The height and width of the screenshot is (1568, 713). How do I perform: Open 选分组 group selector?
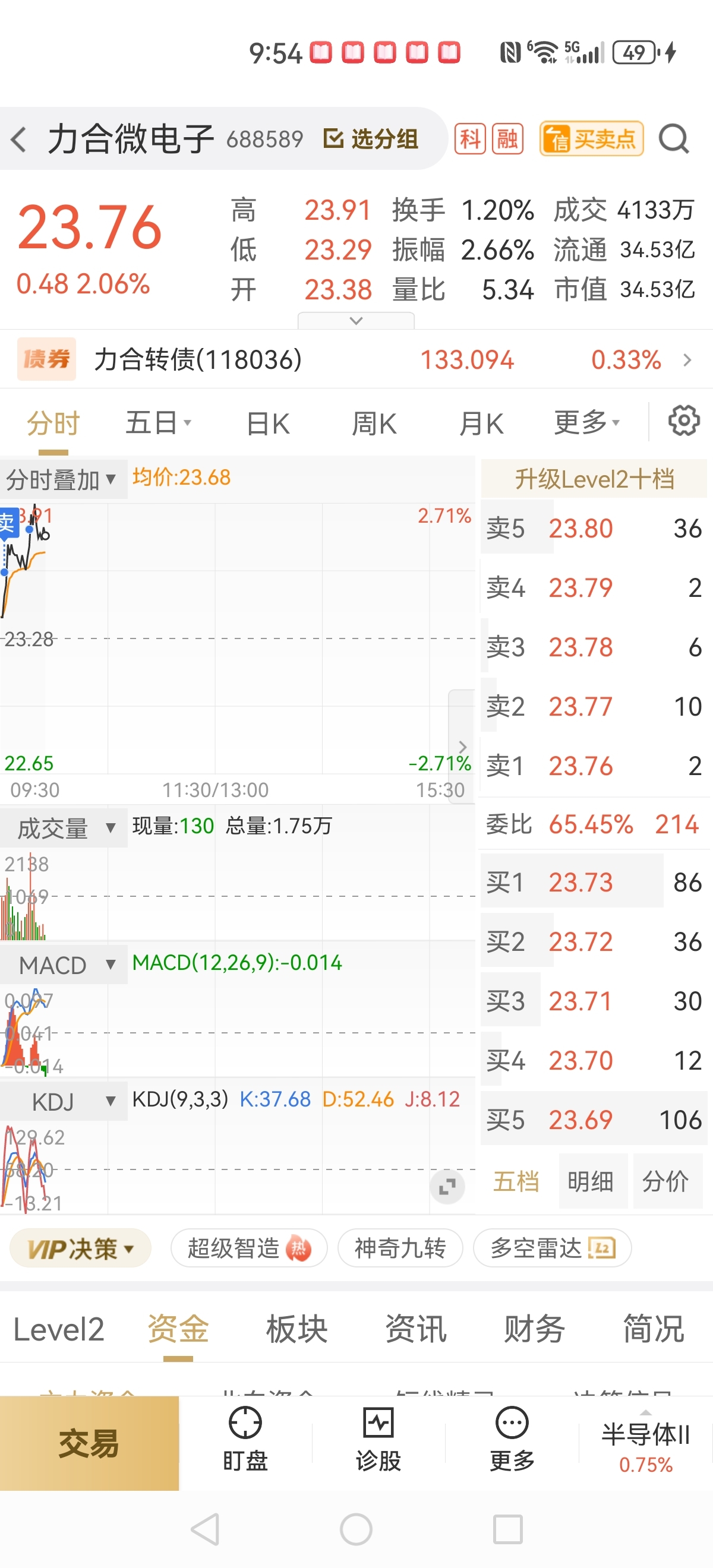point(371,140)
